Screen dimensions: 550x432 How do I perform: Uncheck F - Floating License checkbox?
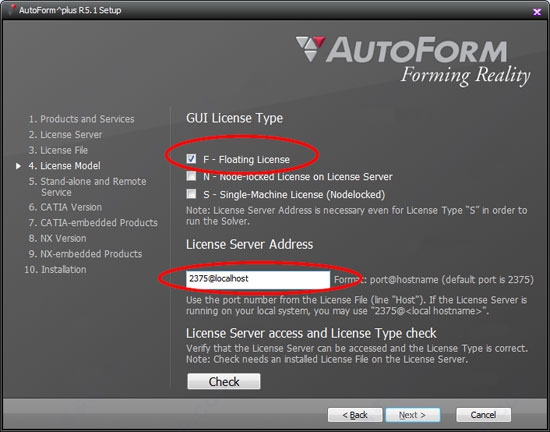[x=191, y=159]
